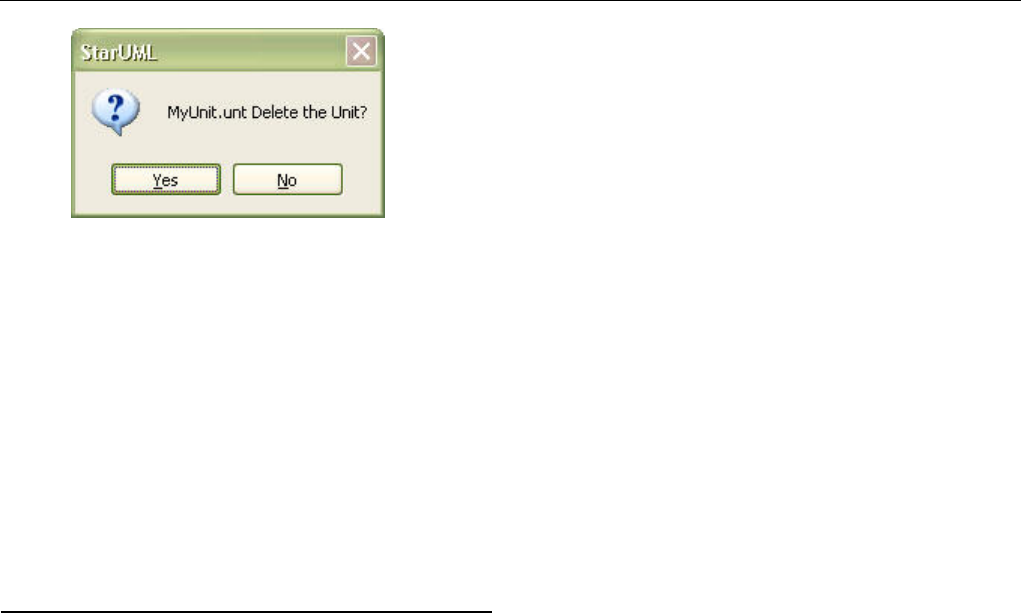The width and height of the screenshot is (1021, 613).
Task: Click the blue question mark icon
Action: pos(116,112)
